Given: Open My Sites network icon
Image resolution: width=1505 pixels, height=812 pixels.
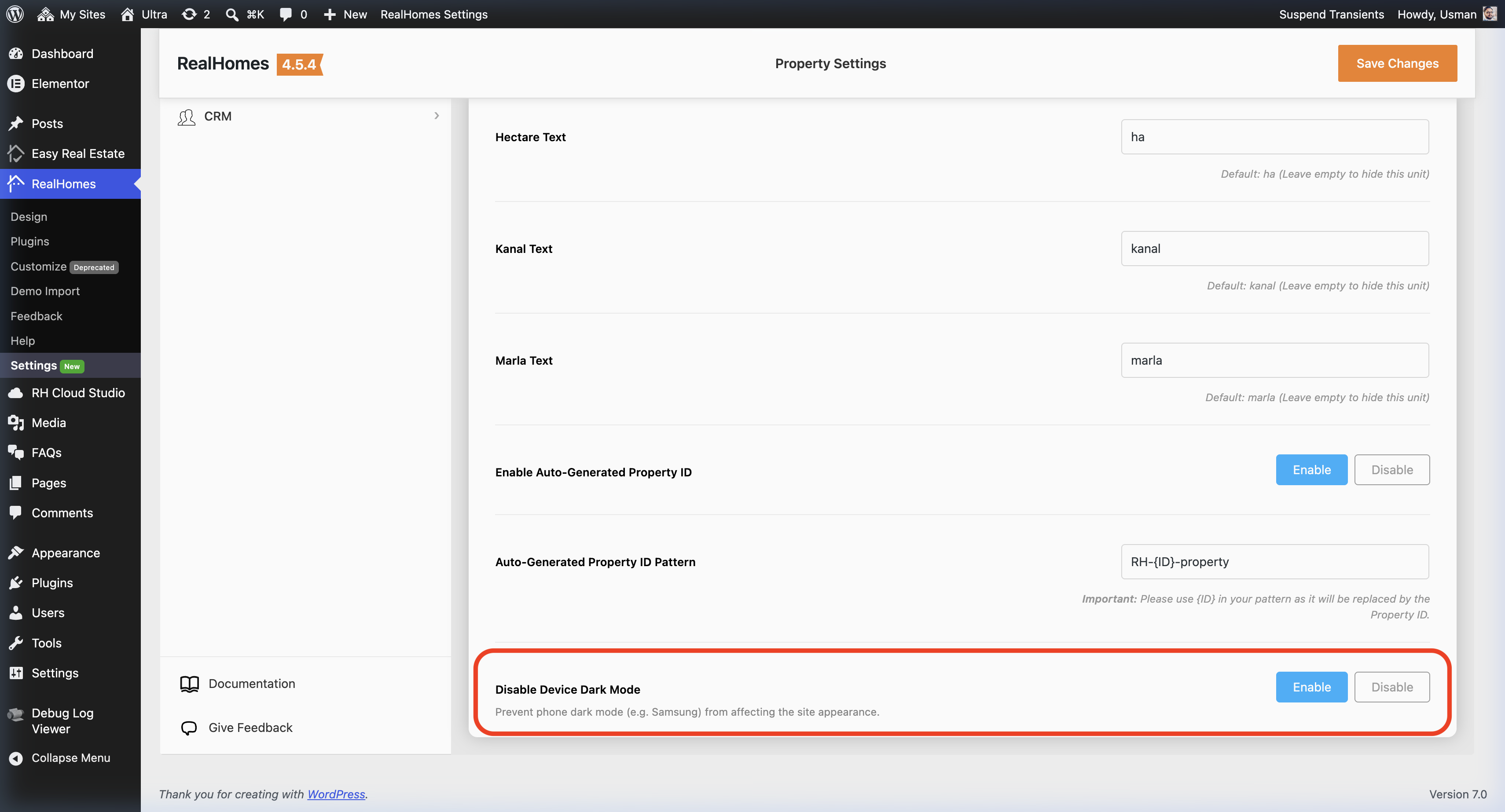Looking at the screenshot, I should (x=45, y=14).
